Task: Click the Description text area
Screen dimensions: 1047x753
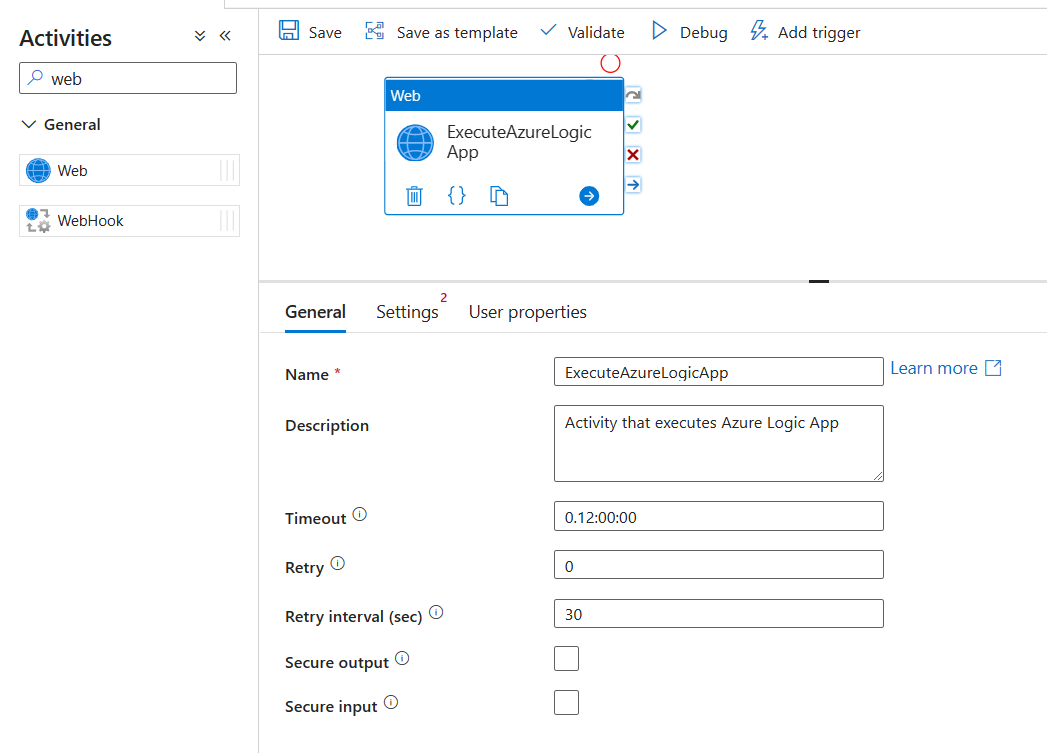Action: pyautogui.click(x=718, y=443)
